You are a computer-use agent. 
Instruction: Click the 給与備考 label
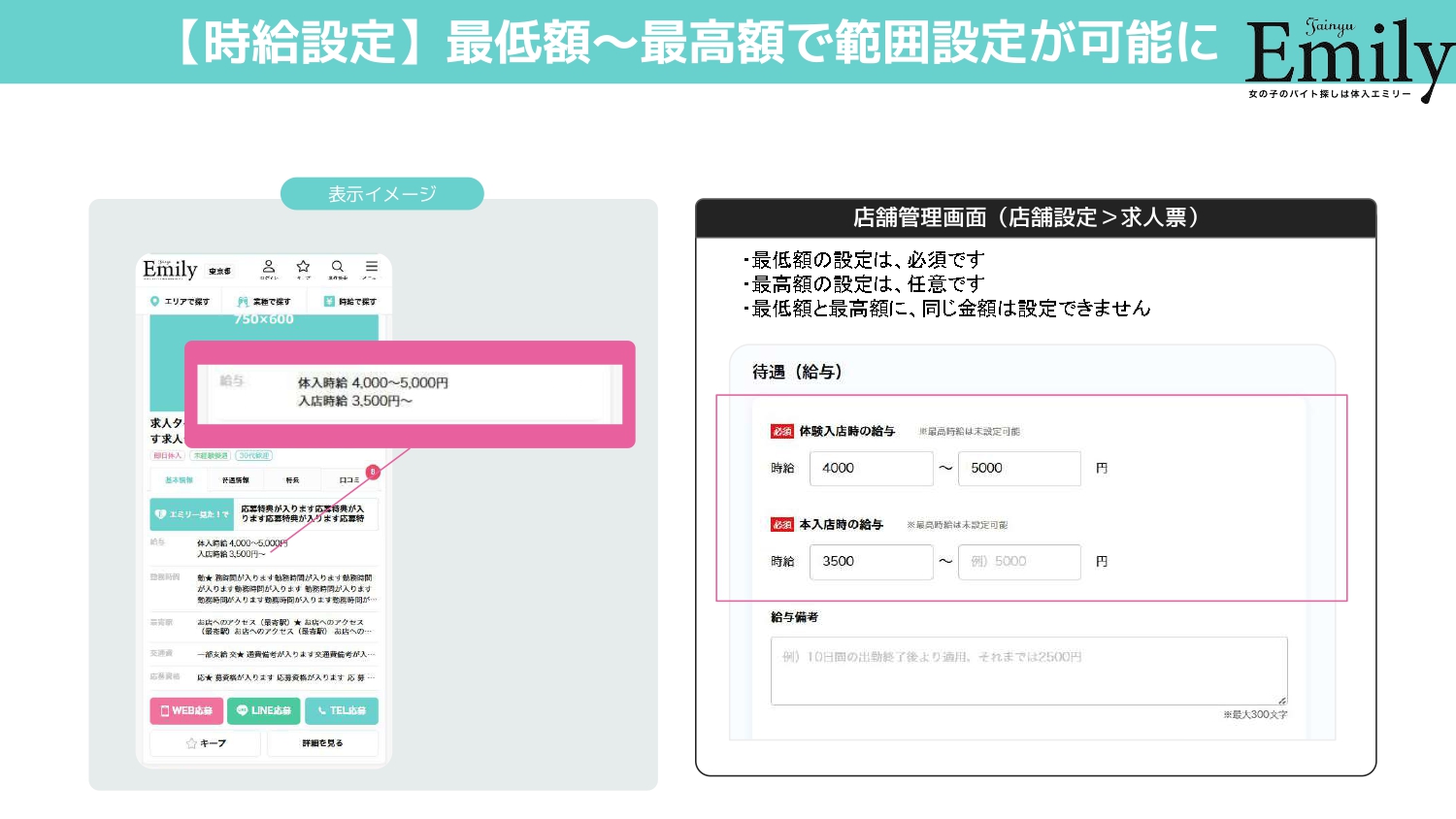pyautogui.click(x=795, y=617)
